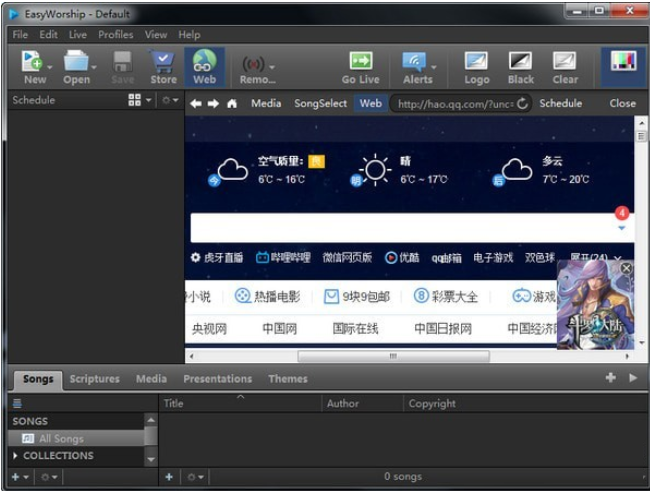
Task: Click the Go Live button
Action: point(361,68)
